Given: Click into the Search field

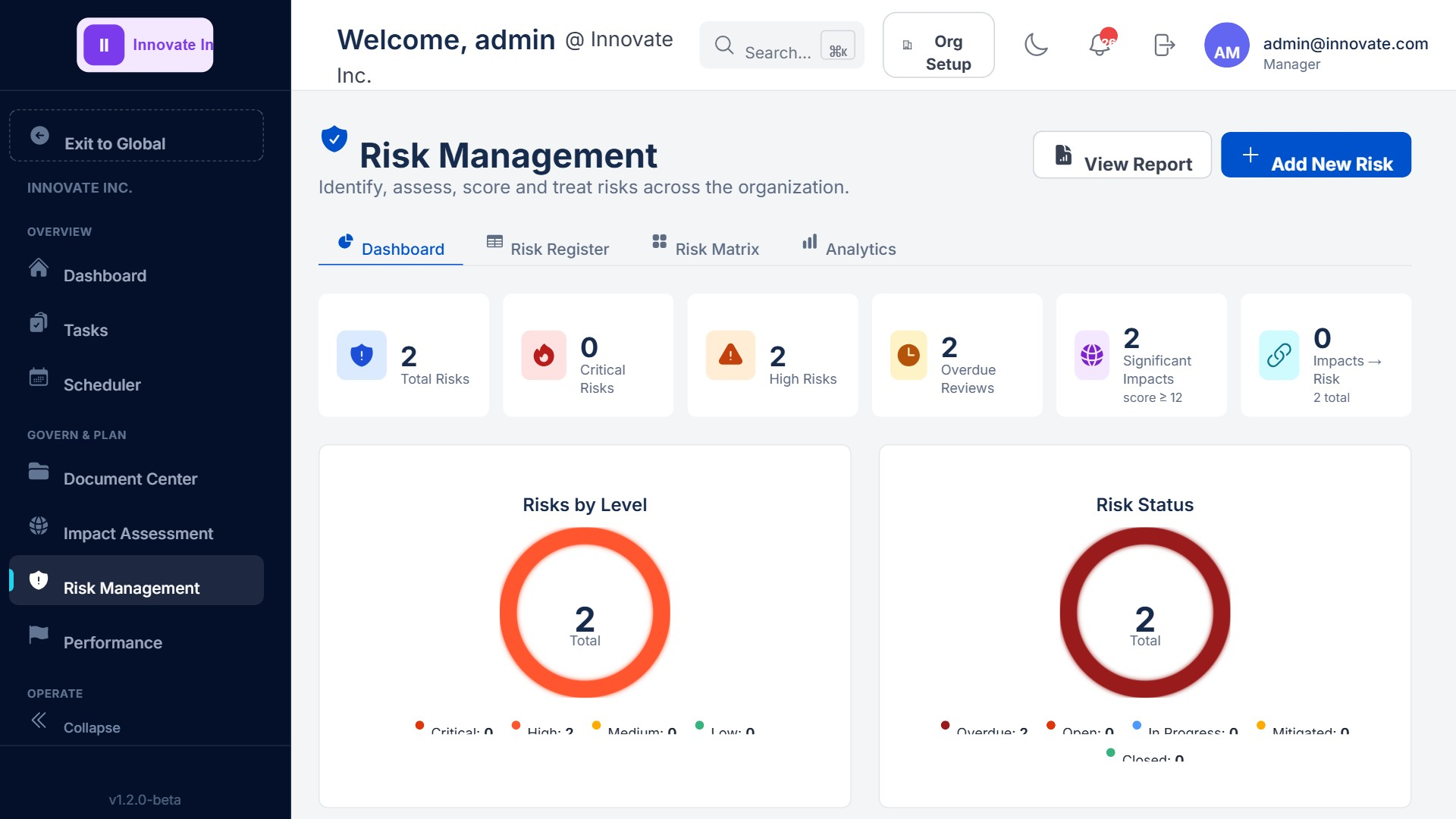Looking at the screenshot, I should pyautogui.click(x=781, y=45).
